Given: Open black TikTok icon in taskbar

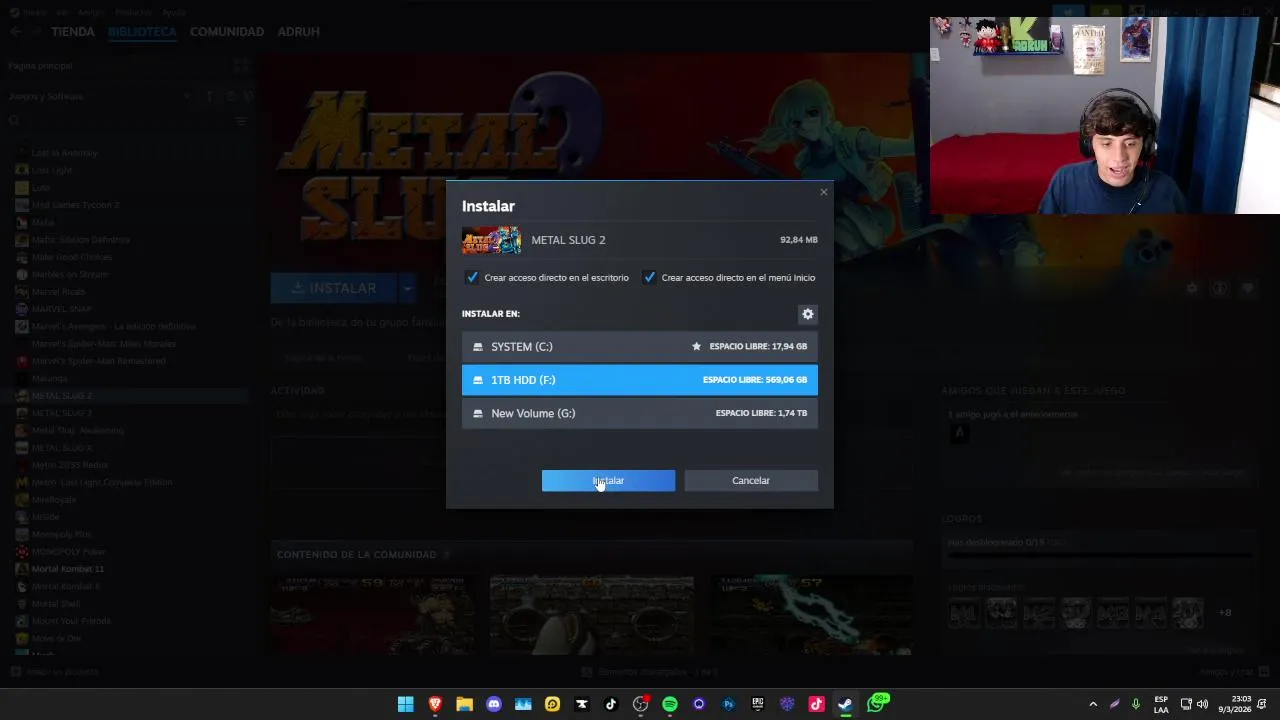Looking at the screenshot, I should (611, 704).
